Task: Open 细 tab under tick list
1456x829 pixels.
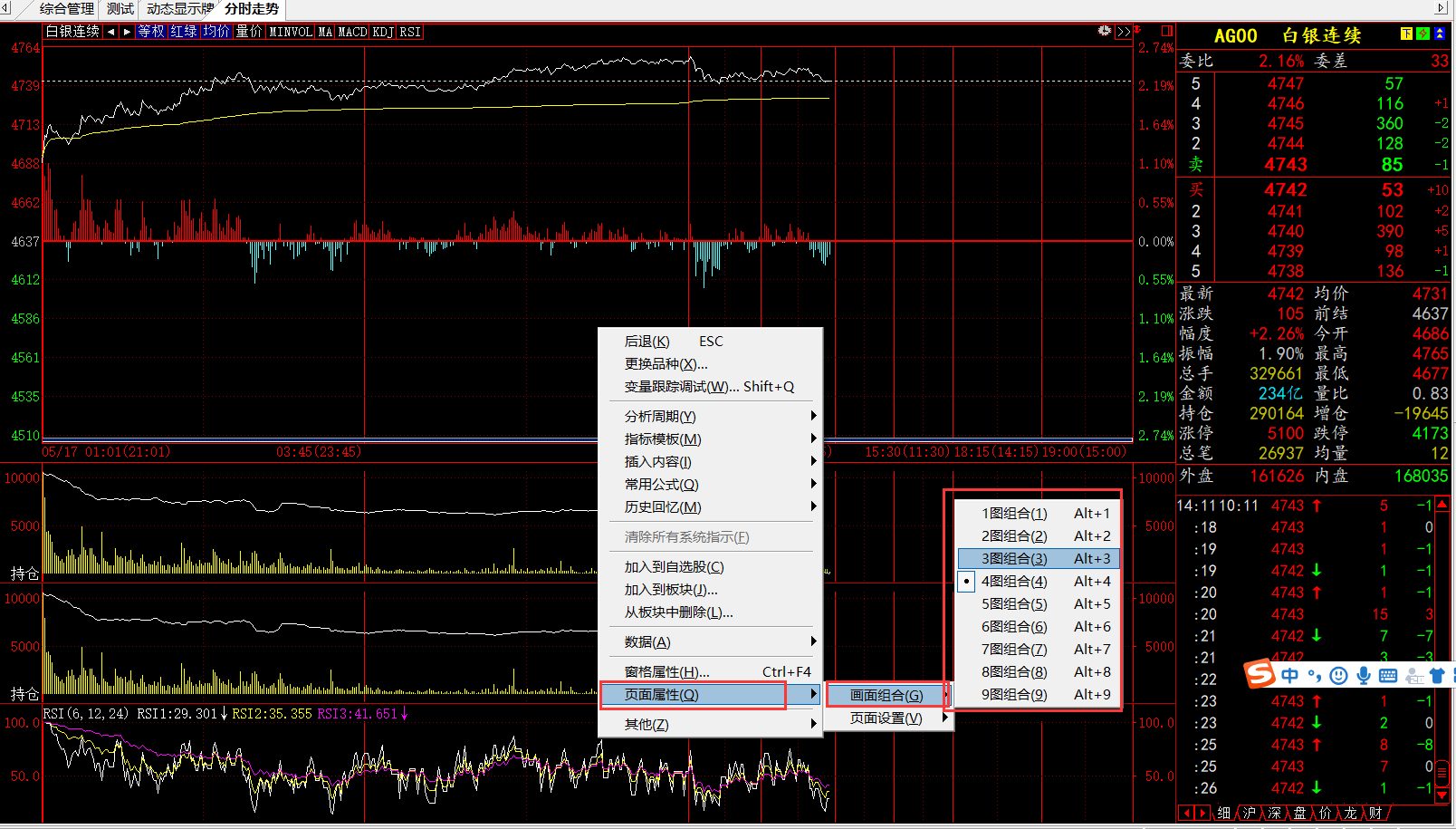Action: pos(1224,813)
